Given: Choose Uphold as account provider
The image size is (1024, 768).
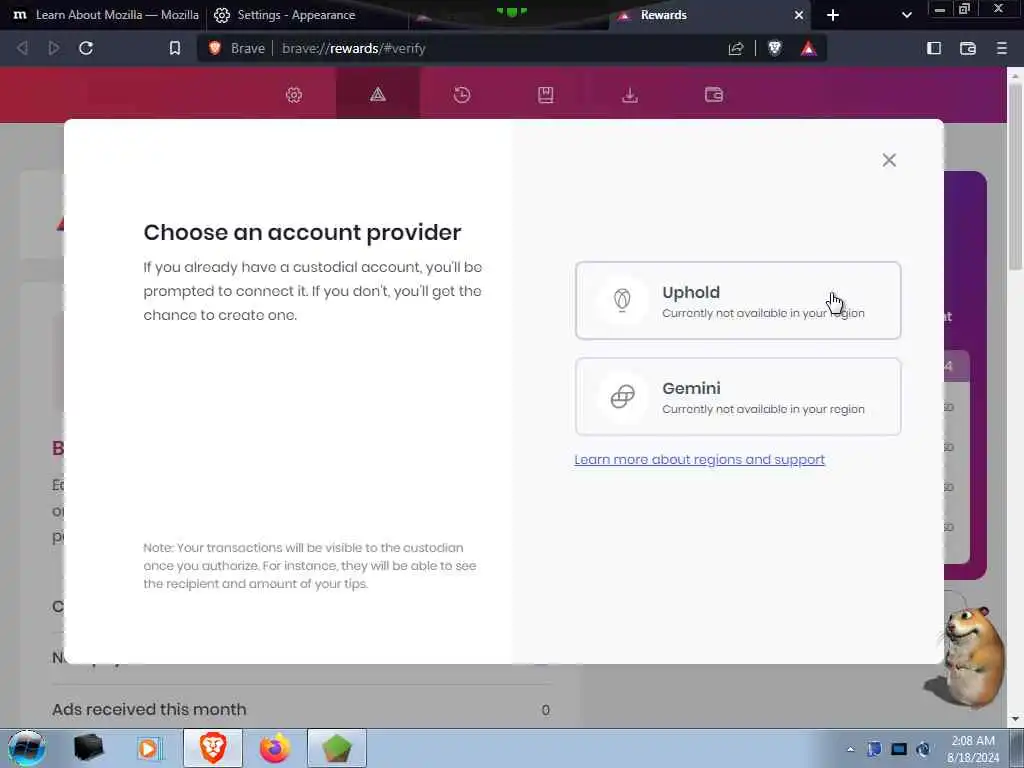Looking at the screenshot, I should pos(738,301).
